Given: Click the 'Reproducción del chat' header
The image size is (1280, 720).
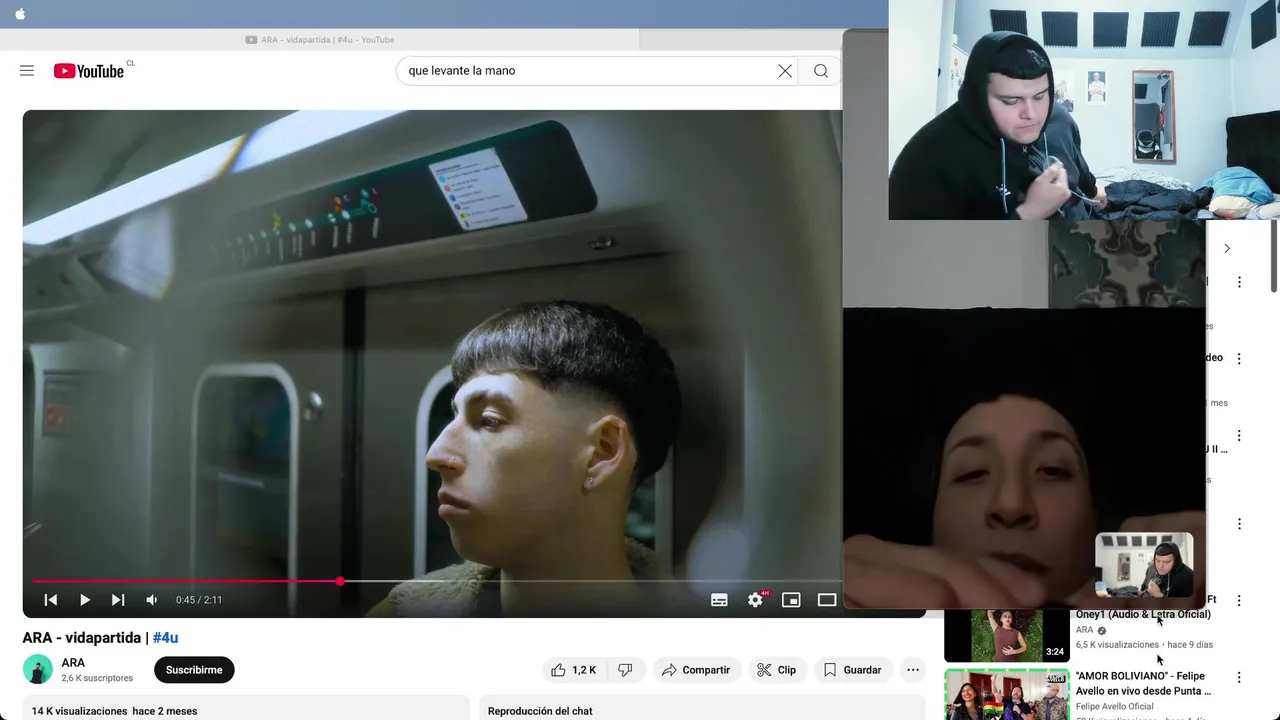Looking at the screenshot, I should pyautogui.click(x=540, y=711).
